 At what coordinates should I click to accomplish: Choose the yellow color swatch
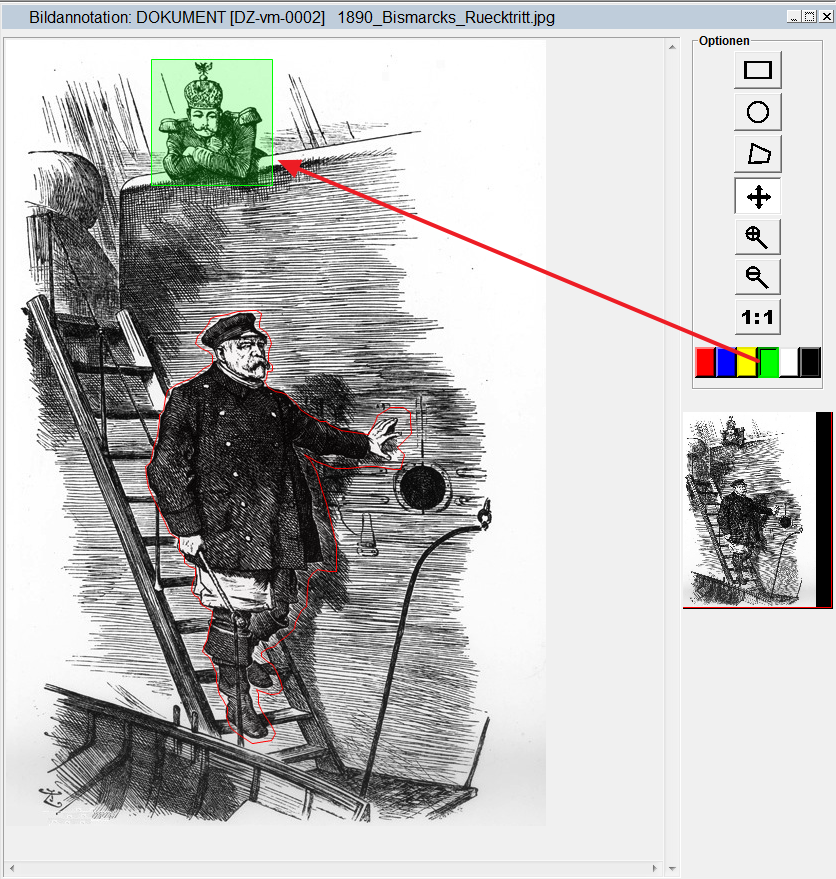pos(746,362)
